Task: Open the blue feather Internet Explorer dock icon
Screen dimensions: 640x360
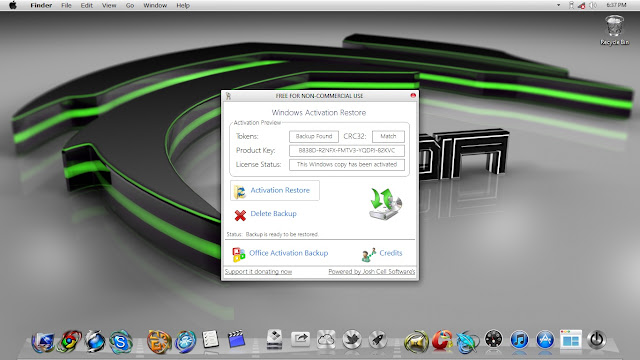Action: pos(467,342)
